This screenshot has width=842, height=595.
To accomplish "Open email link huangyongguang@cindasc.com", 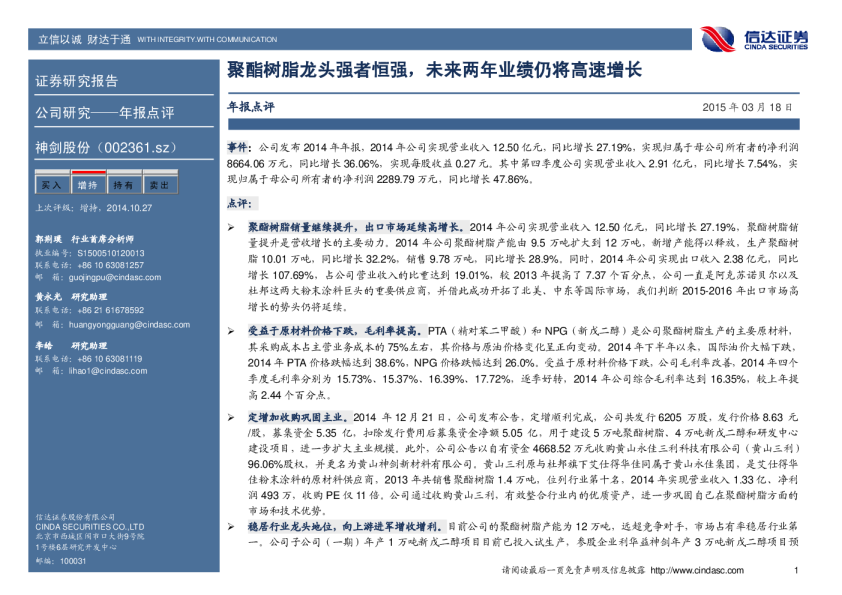I will click(x=129, y=324).
